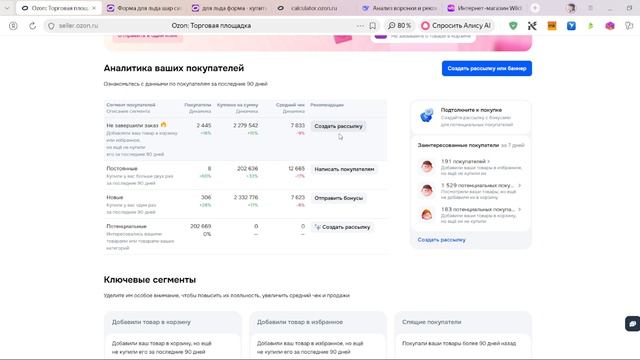Click the avatar beside 1 529 потенциальных
Screen dimensions: 640x360
[x=427, y=190]
